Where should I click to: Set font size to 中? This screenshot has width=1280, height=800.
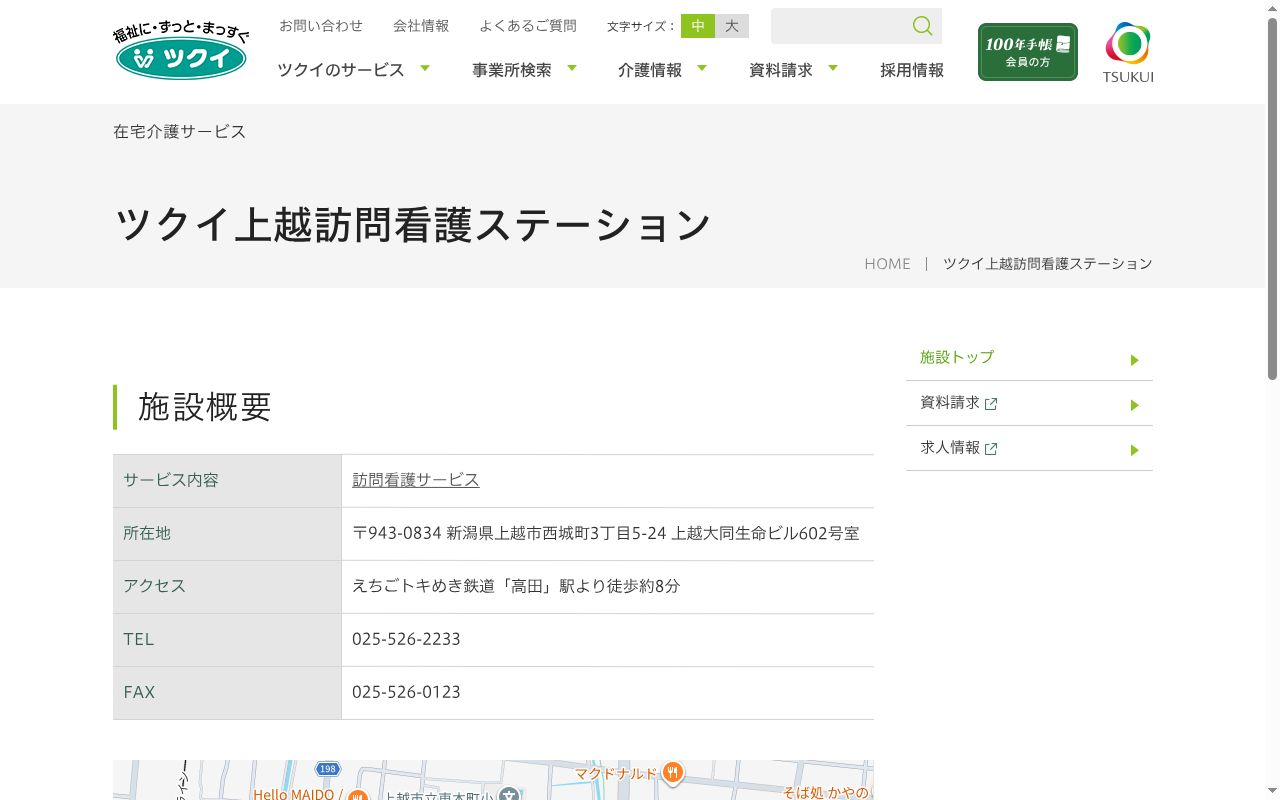(698, 26)
